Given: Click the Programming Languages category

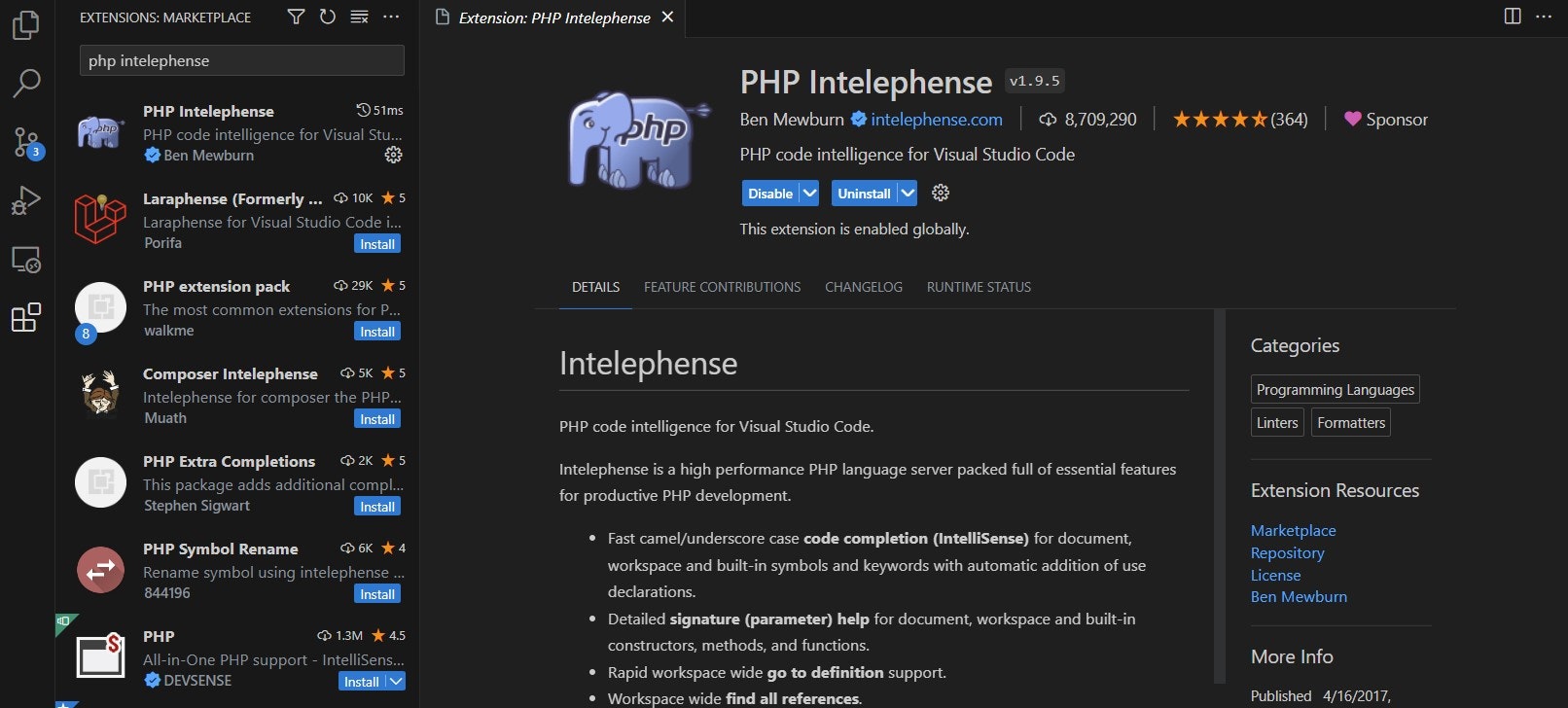Looking at the screenshot, I should click(1335, 389).
